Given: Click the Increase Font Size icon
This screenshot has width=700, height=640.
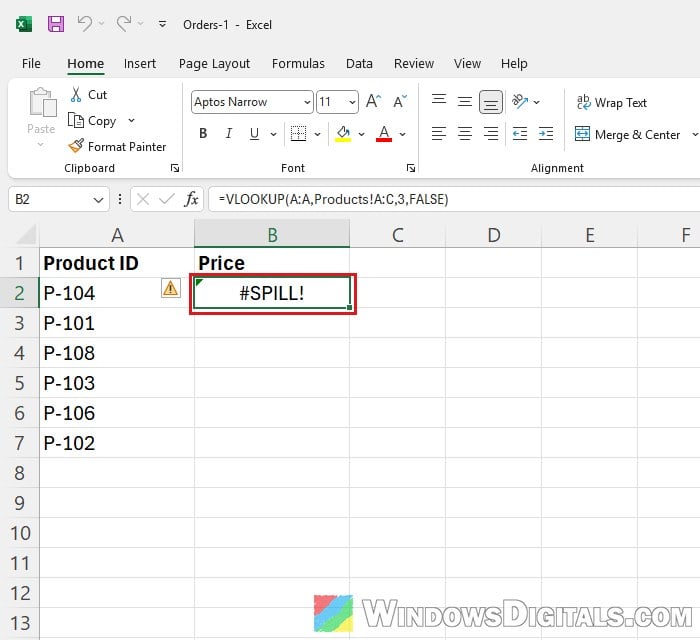Looking at the screenshot, I should click(373, 102).
